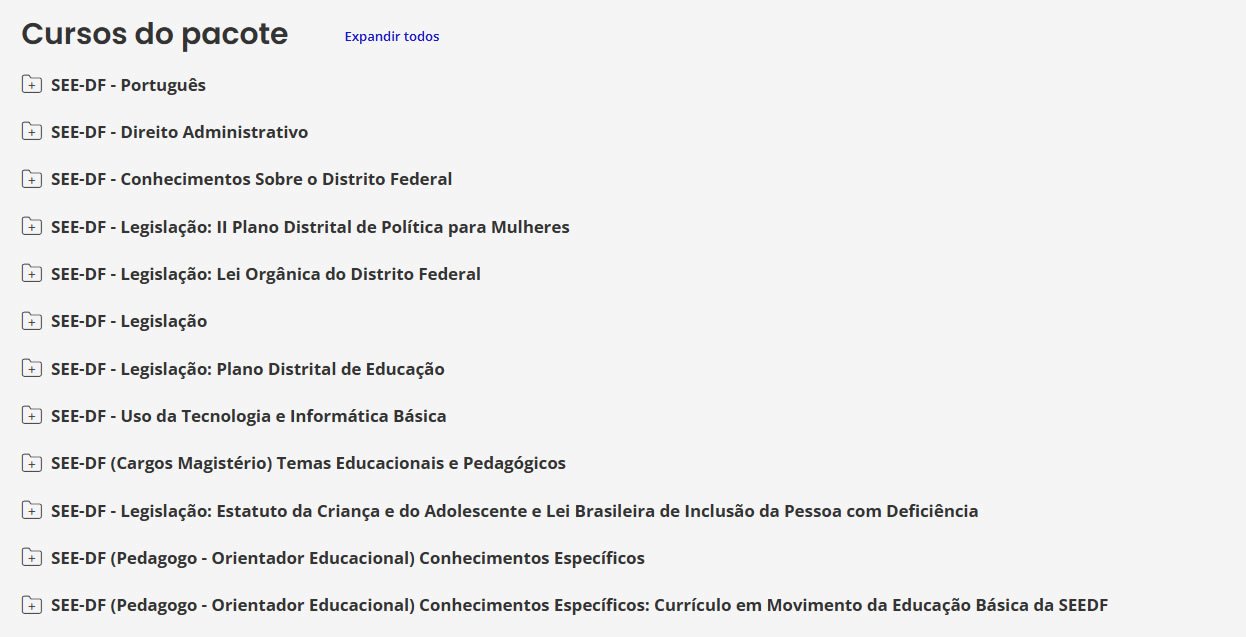Click folder icon beside Plano Distrital de Educação

pyautogui.click(x=32, y=369)
